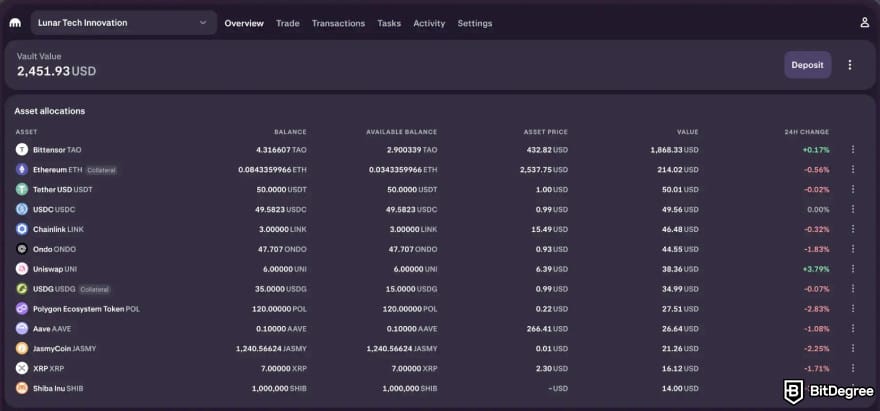Image resolution: width=880 pixels, height=411 pixels.
Task: Click Aave asset price 266.41 USD
Action: pyautogui.click(x=547, y=328)
